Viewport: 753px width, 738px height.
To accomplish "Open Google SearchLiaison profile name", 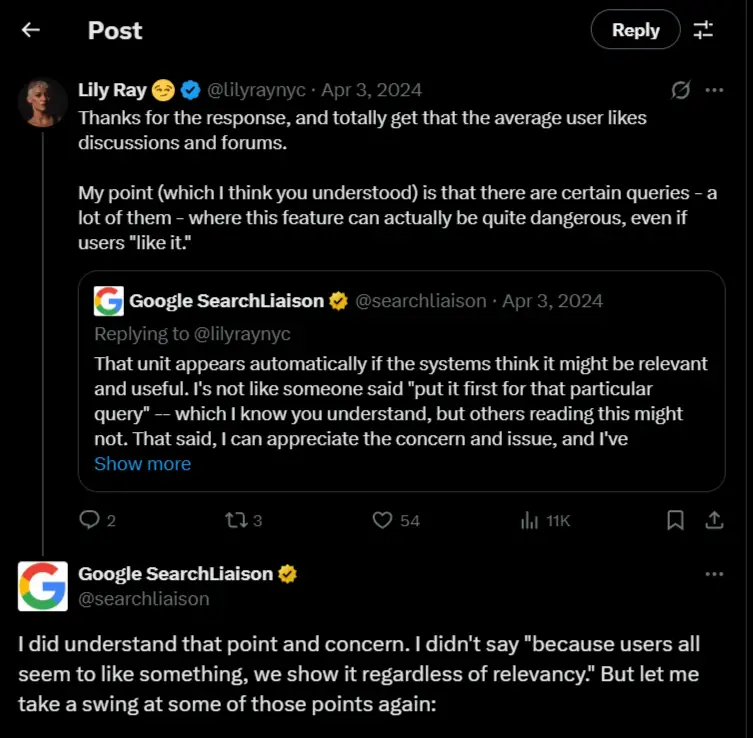I will [x=175, y=574].
